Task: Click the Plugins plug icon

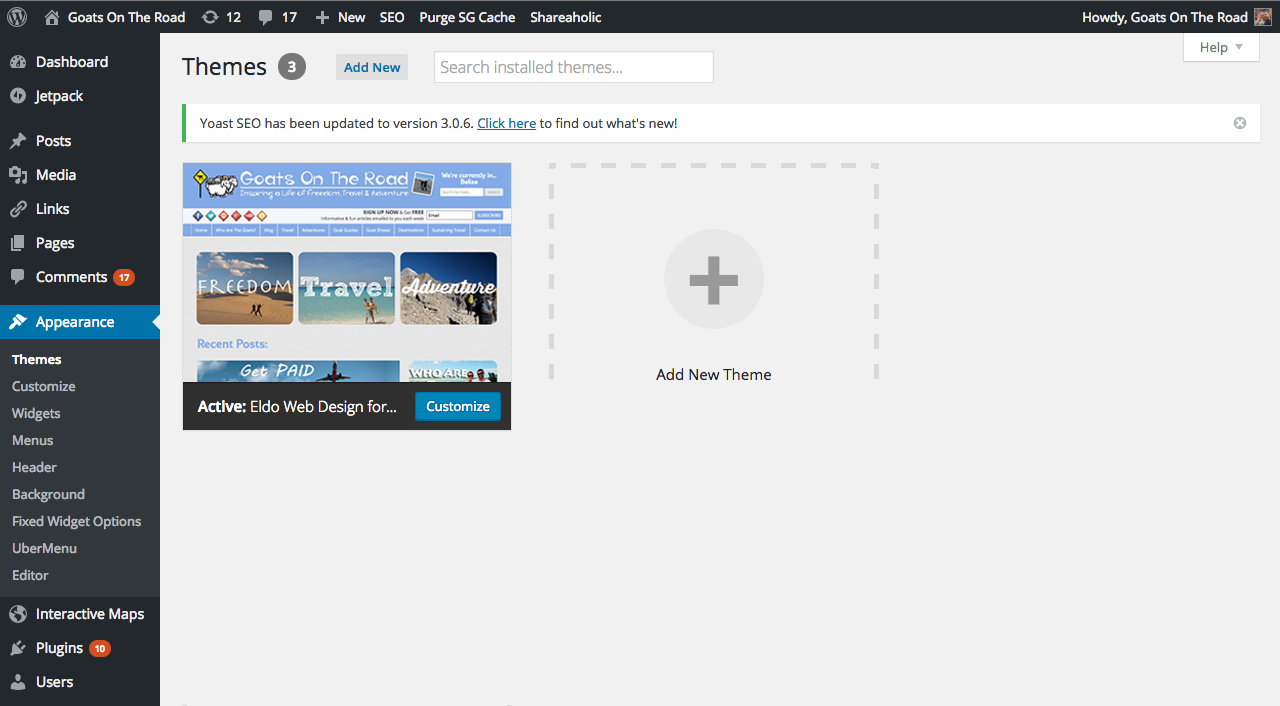Action: pos(18,648)
